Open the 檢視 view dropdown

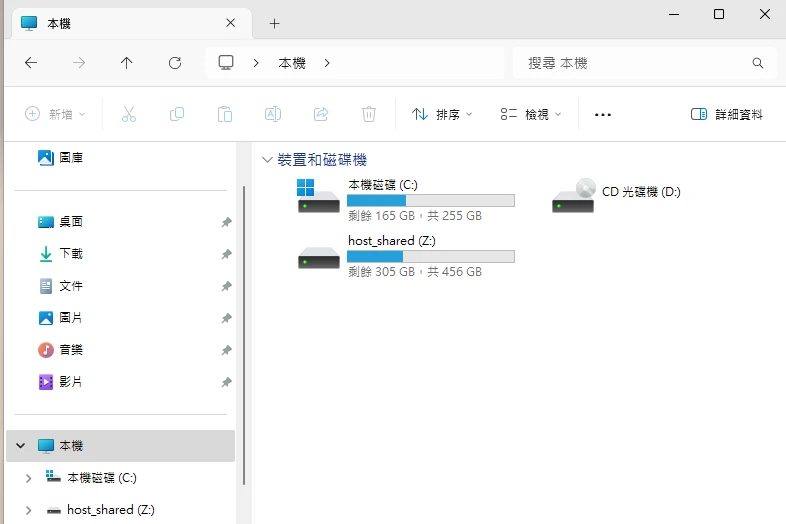[531, 114]
